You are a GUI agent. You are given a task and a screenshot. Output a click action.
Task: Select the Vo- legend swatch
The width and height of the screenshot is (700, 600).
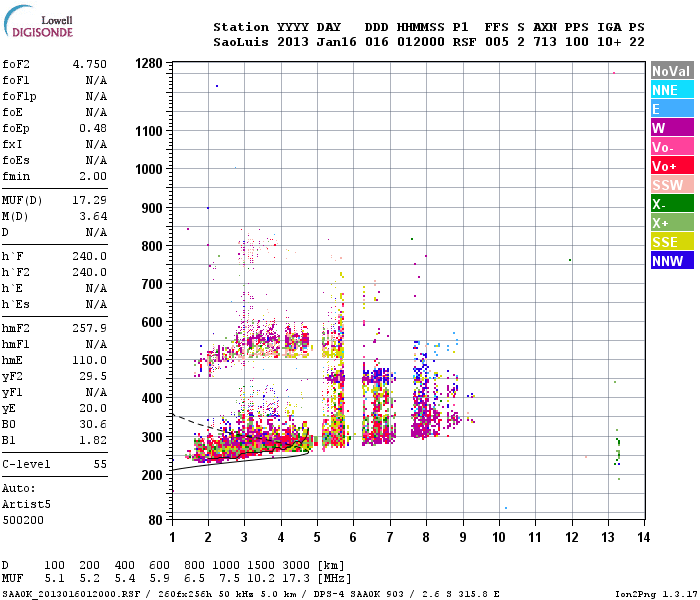pos(672,147)
